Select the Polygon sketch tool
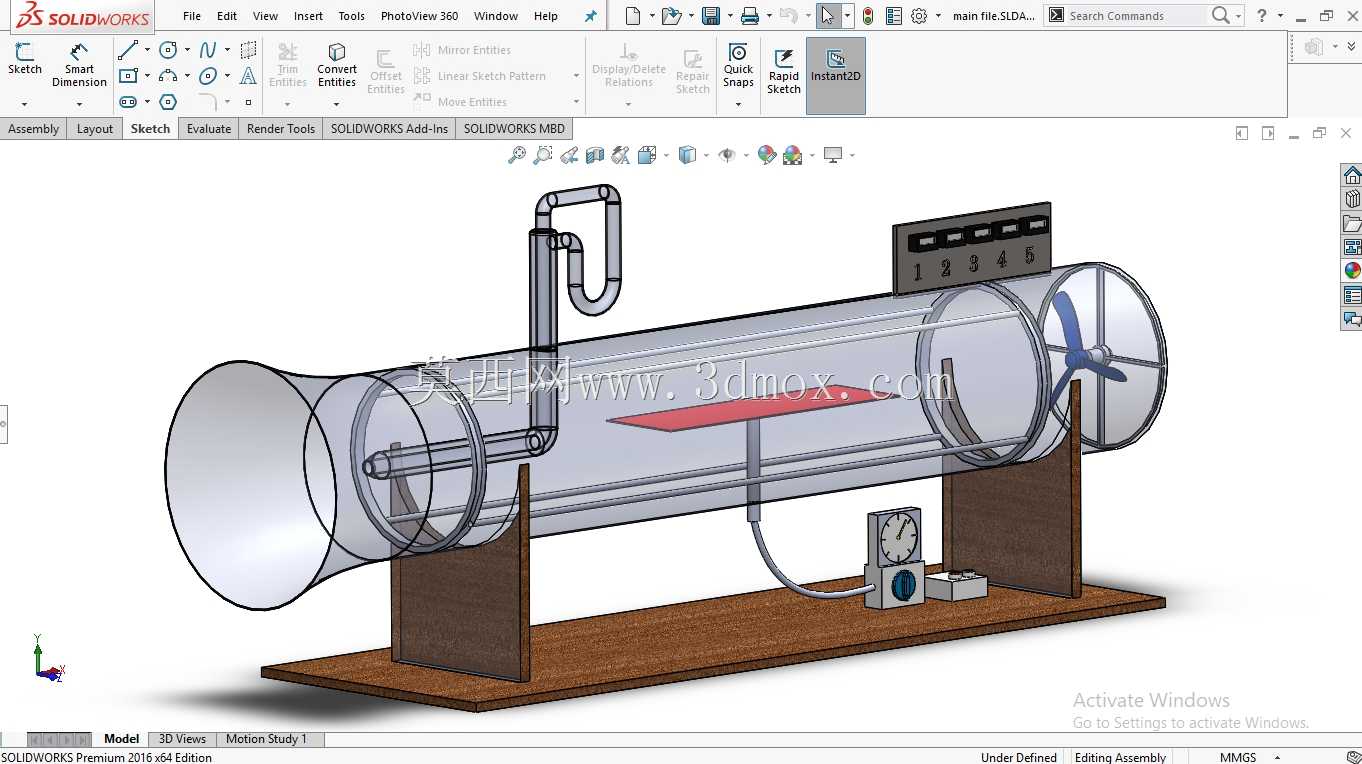The width and height of the screenshot is (1362, 764). (168, 102)
